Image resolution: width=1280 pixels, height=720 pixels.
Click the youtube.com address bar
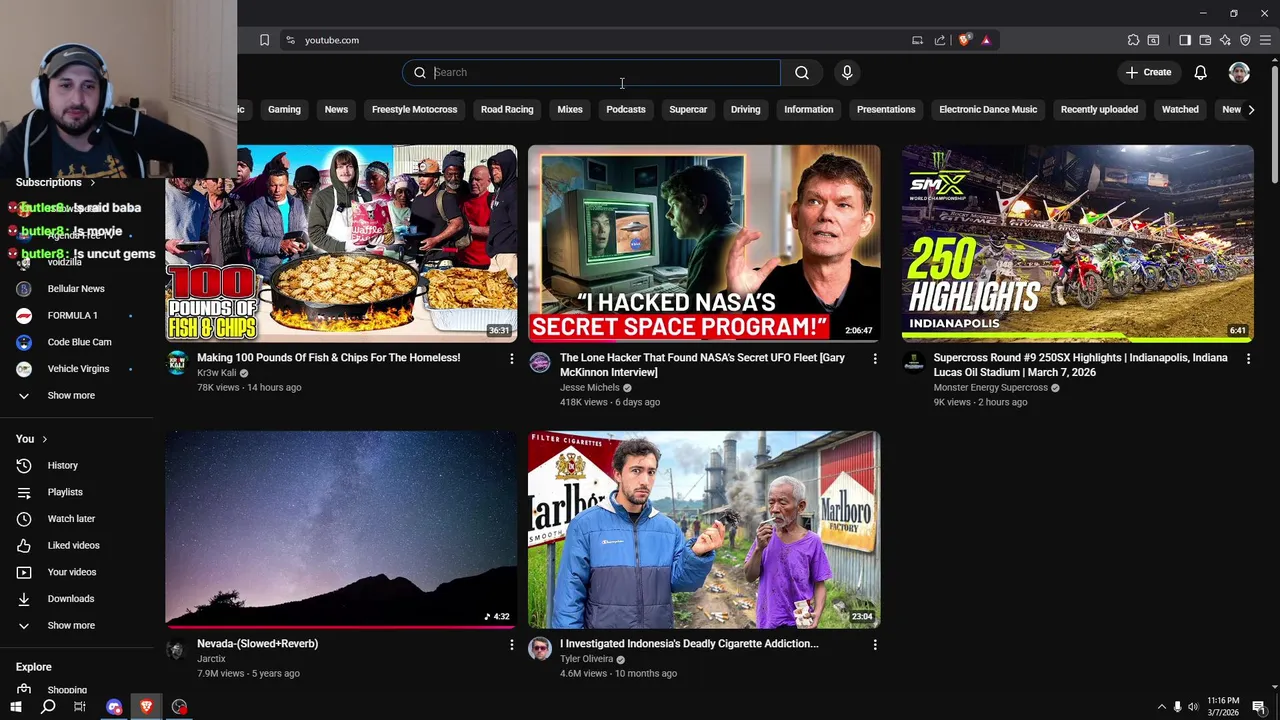tap(600, 40)
